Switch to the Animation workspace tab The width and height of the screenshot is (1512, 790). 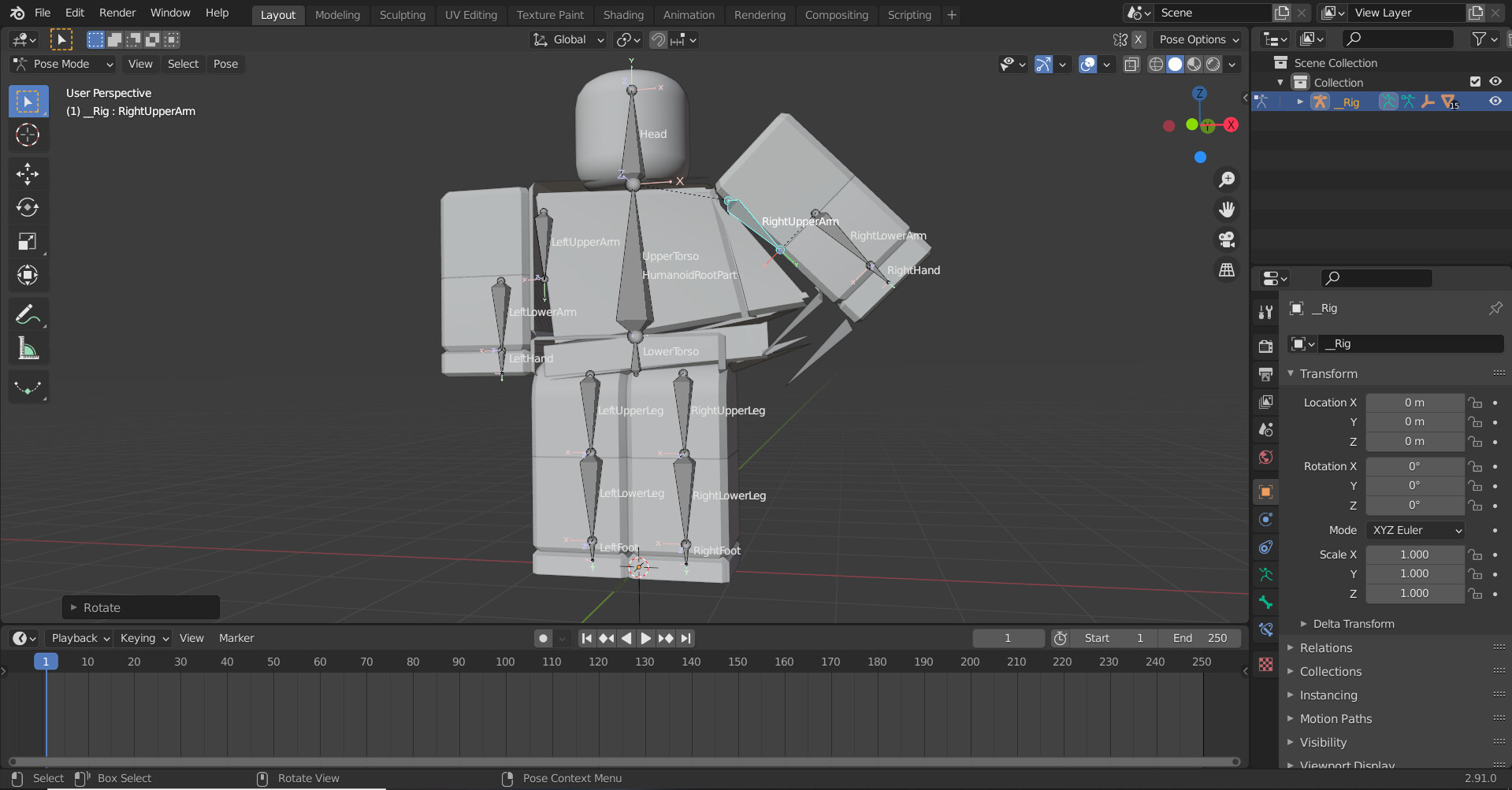coord(689,14)
